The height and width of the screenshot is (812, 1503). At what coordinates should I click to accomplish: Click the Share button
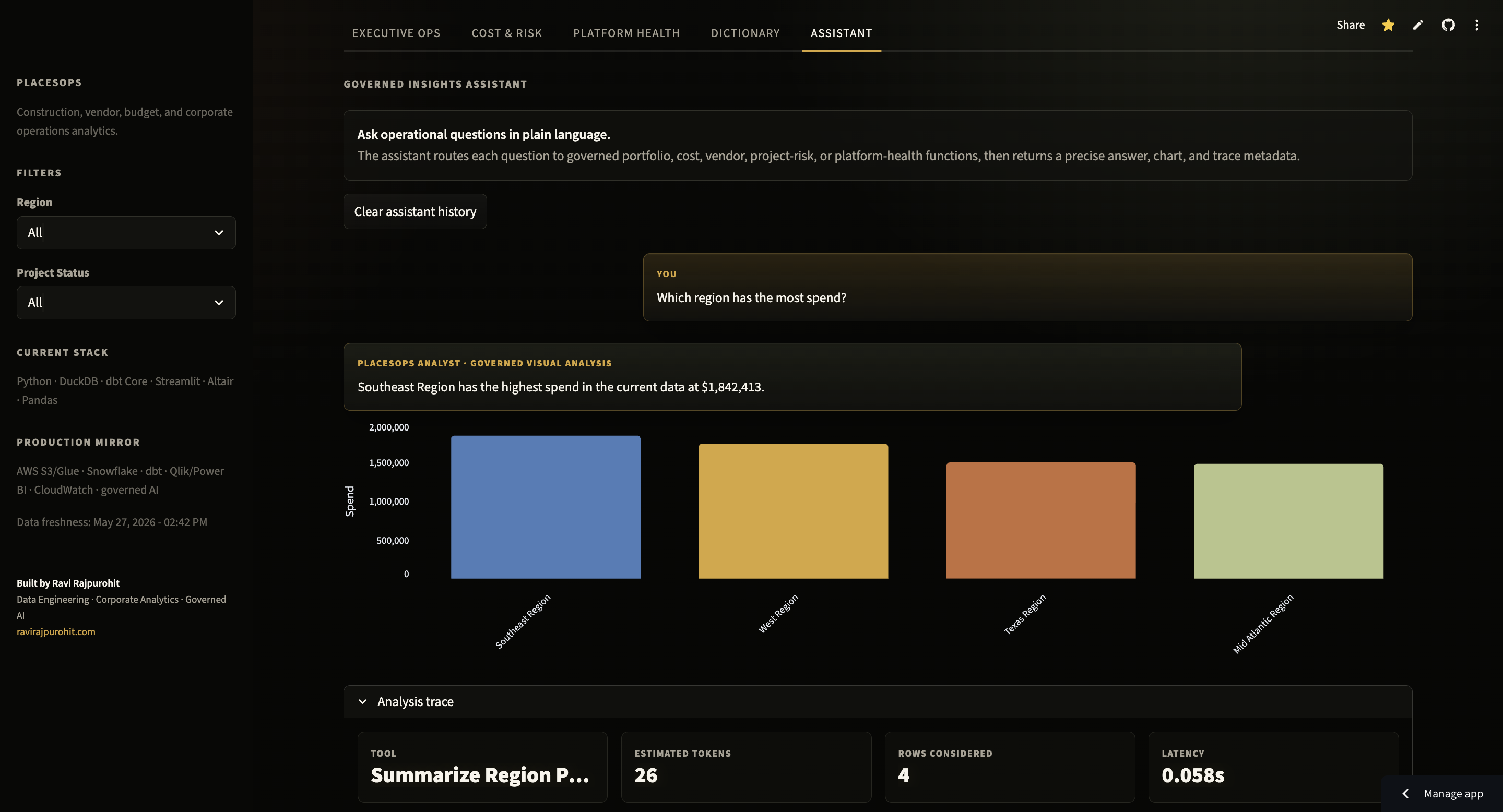click(1350, 25)
